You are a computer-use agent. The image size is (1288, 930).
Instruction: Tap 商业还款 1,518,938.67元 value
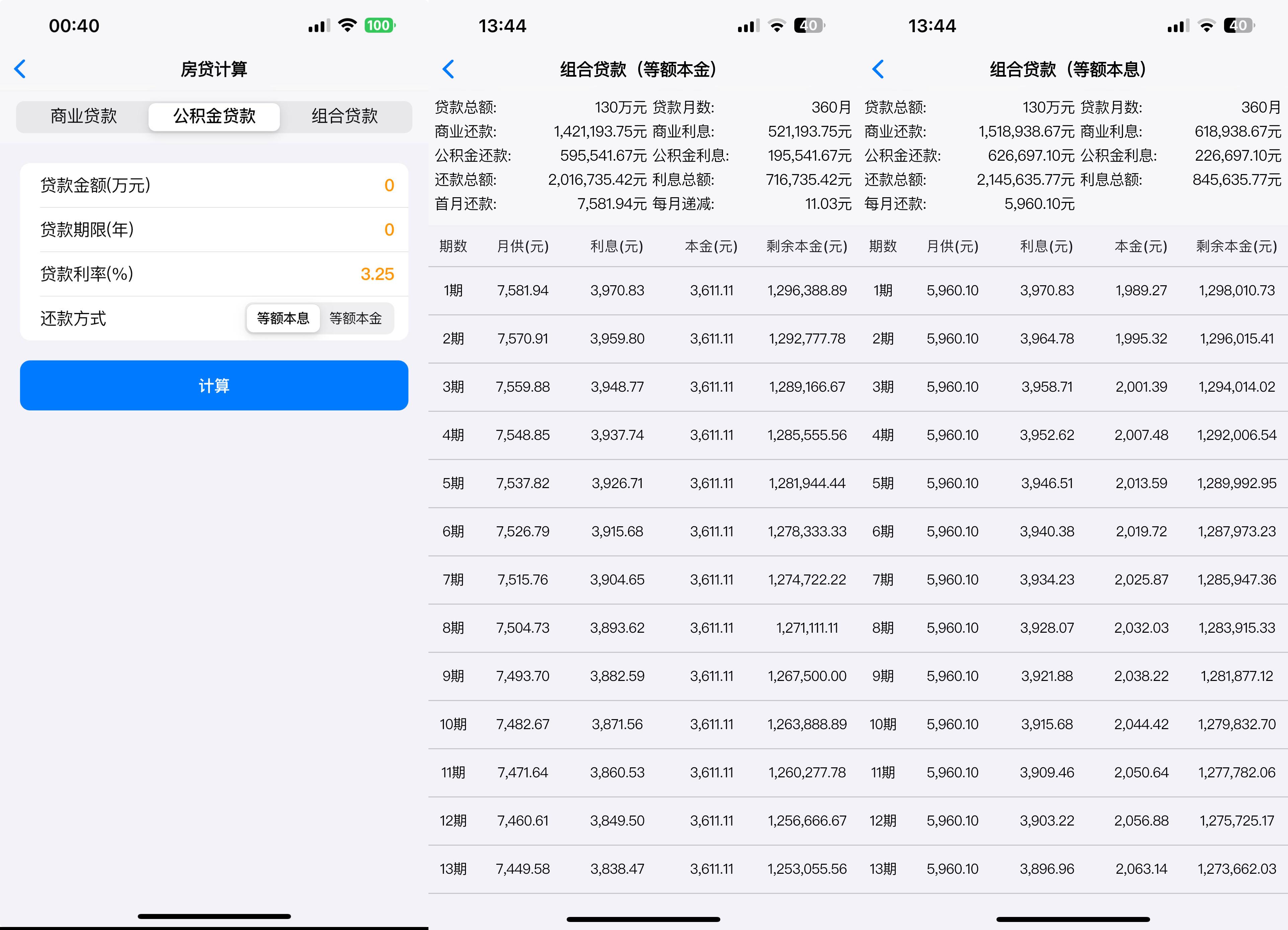coord(1026,131)
